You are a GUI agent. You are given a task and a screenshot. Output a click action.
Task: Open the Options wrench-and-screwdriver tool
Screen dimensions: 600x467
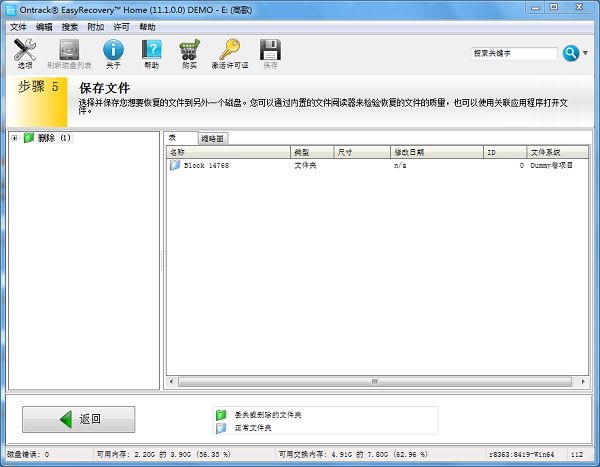pyautogui.click(x=25, y=54)
